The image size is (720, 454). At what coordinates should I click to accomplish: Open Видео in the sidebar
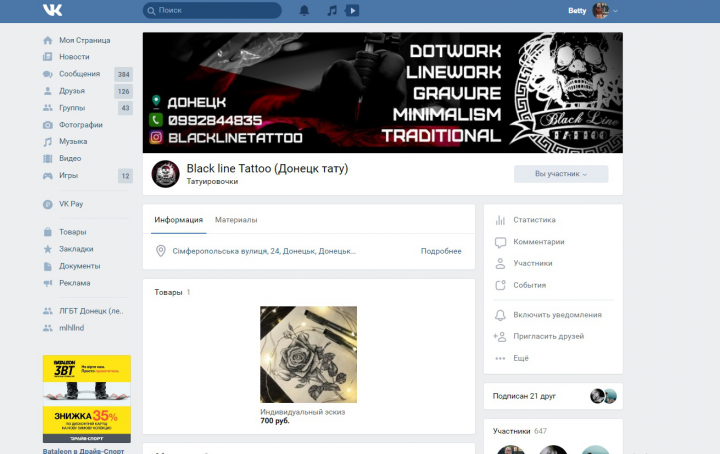click(70, 158)
